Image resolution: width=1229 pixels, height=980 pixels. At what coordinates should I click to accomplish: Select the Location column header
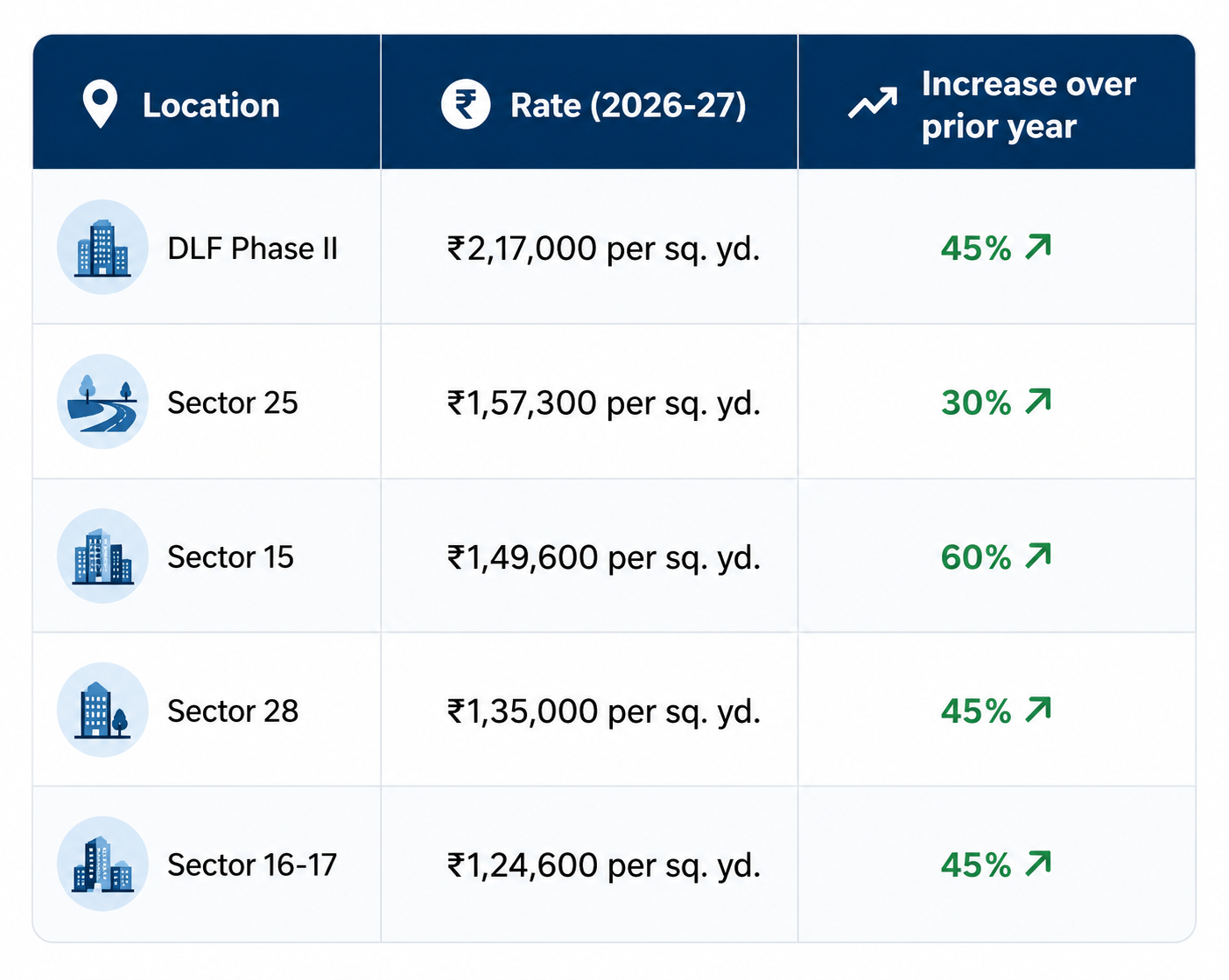pyautogui.click(x=207, y=101)
